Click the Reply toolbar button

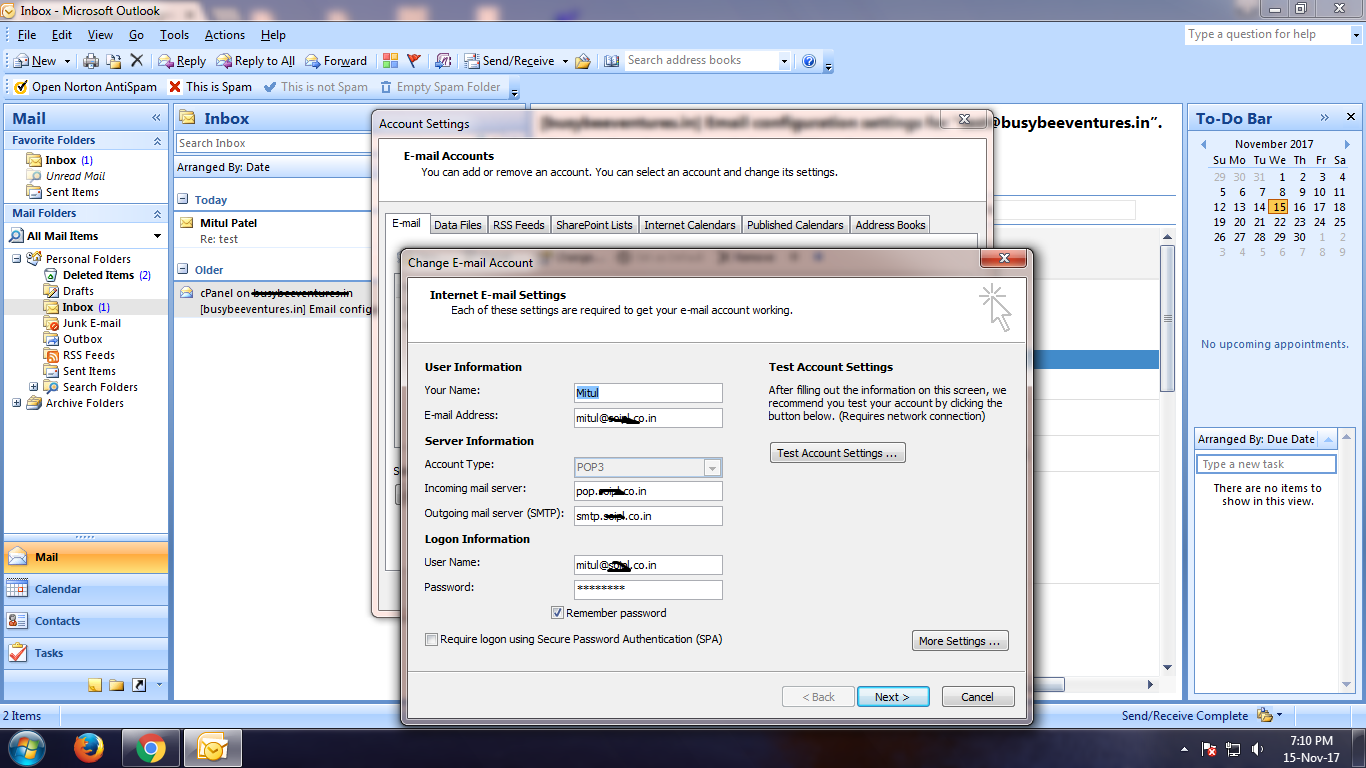click(x=182, y=61)
